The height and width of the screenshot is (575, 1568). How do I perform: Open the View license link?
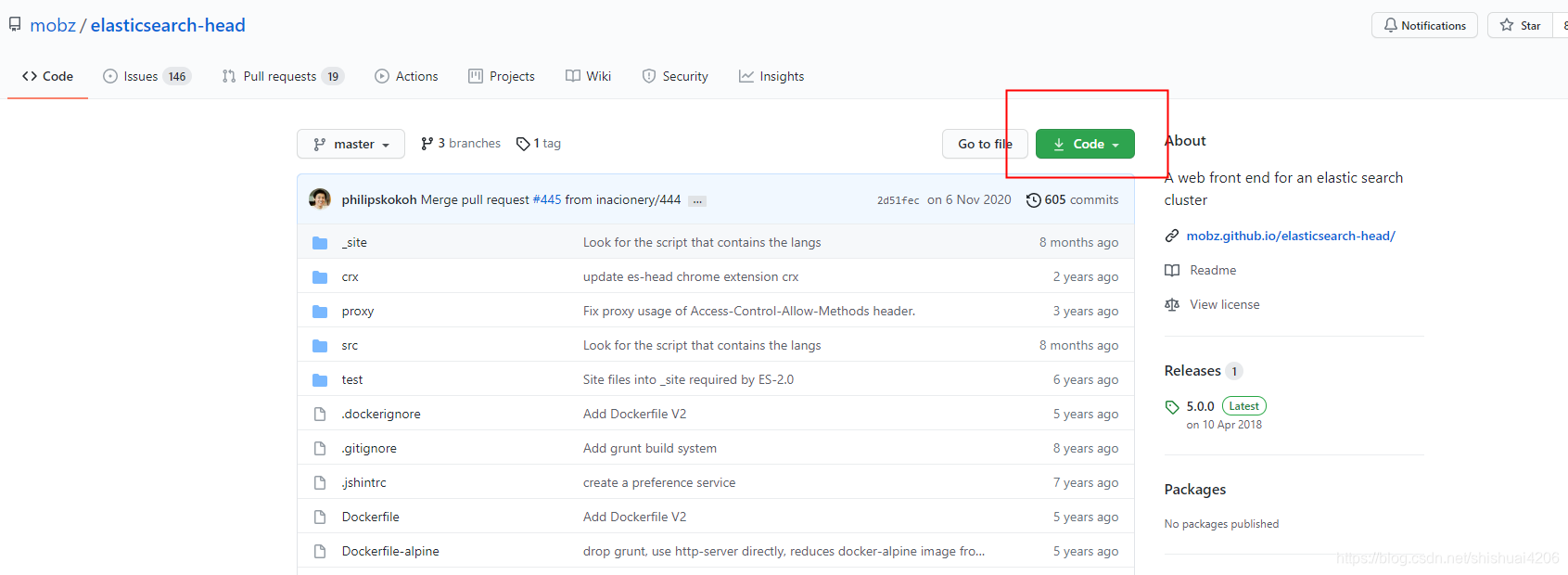point(1225,305)
